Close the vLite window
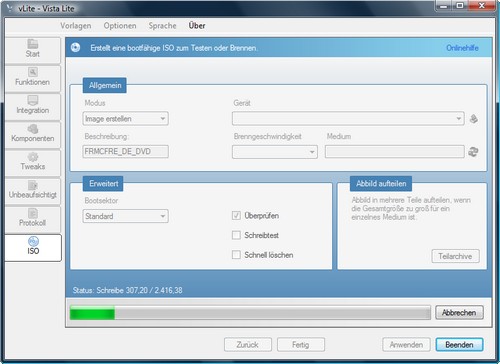 481,6
